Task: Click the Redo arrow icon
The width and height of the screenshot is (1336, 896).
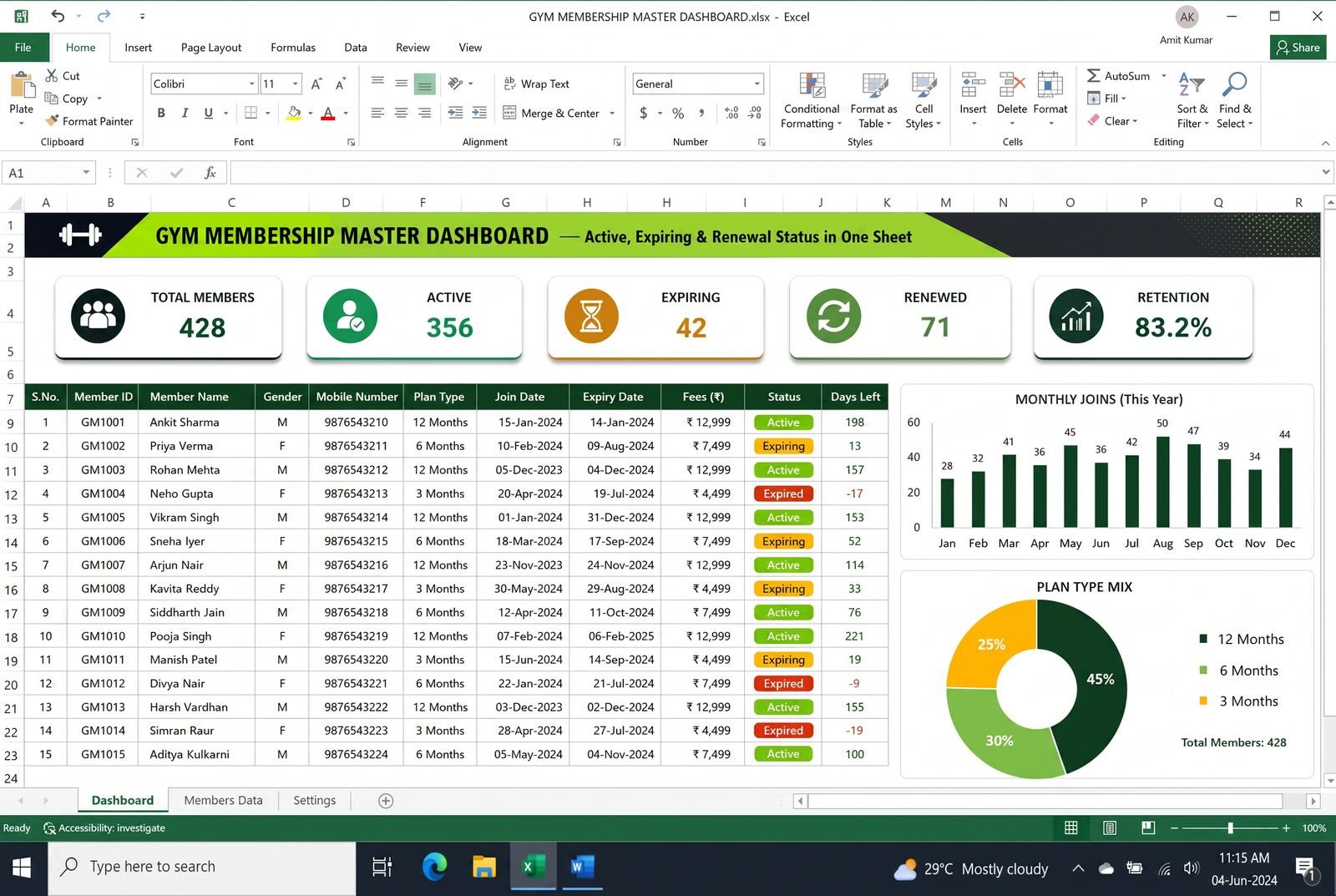Action: coord(104,16)
